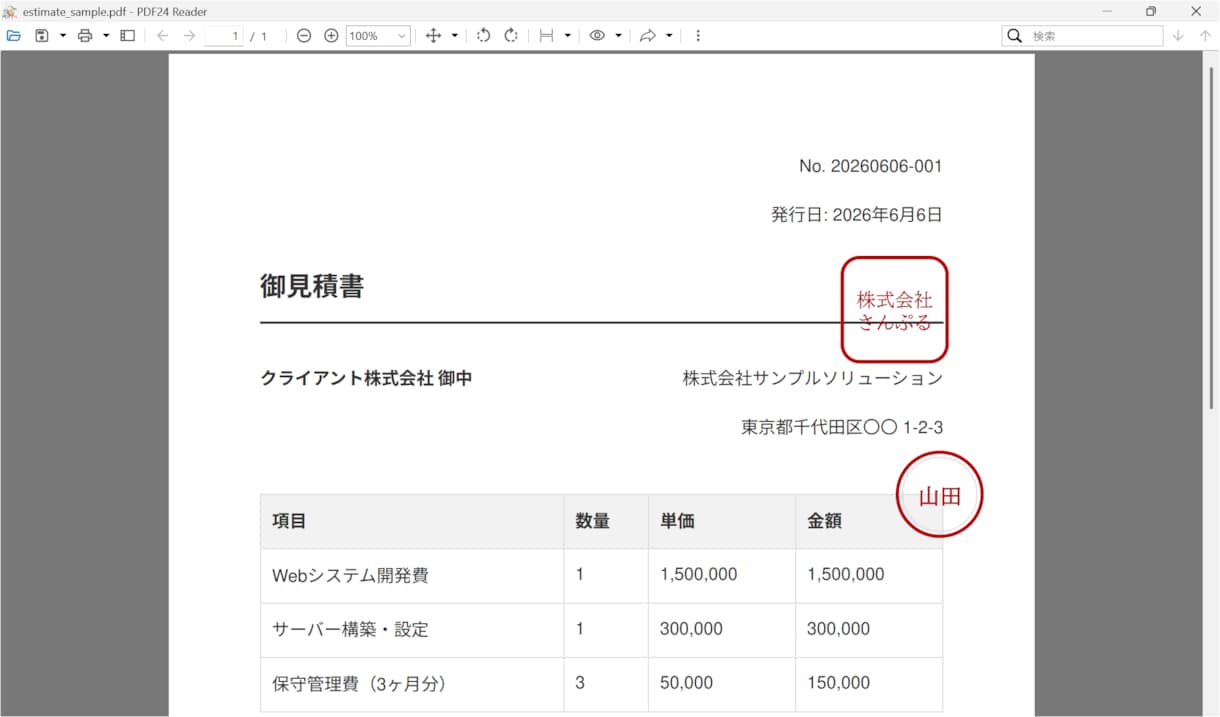
Task: Zoom out with the minus icon
Action: tap(304, 35)
